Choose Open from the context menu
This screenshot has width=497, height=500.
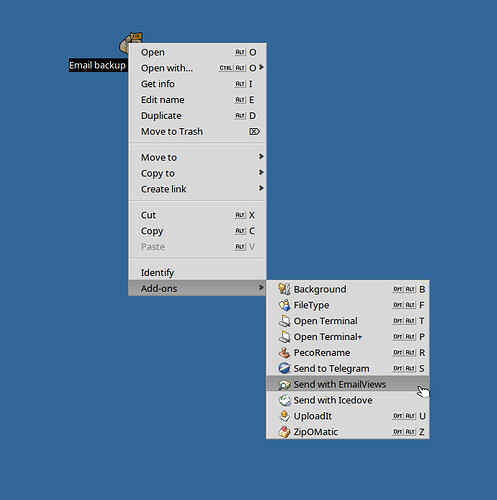tap(197, 52)
